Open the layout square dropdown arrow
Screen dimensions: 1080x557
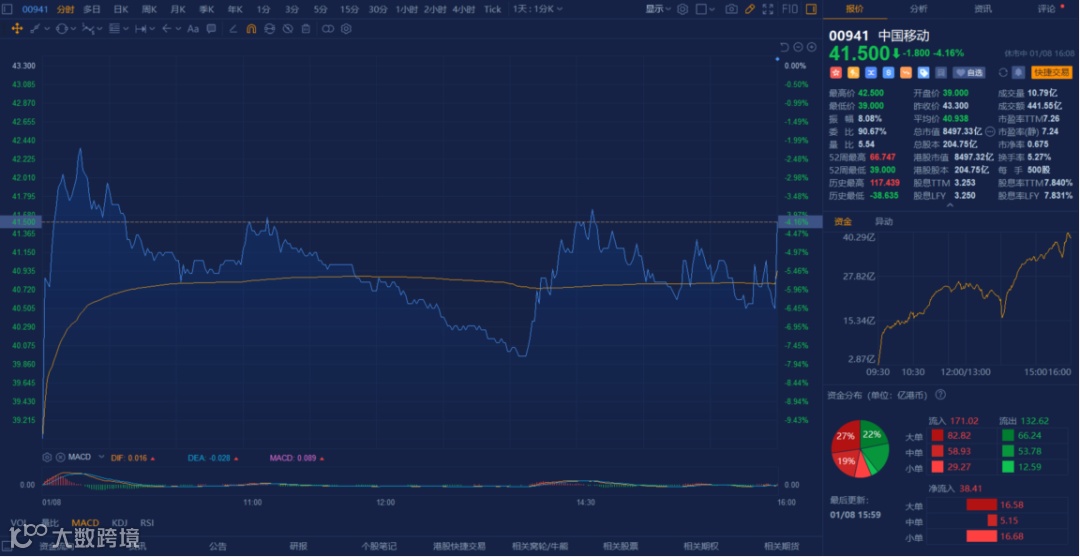tap(712, 9)
